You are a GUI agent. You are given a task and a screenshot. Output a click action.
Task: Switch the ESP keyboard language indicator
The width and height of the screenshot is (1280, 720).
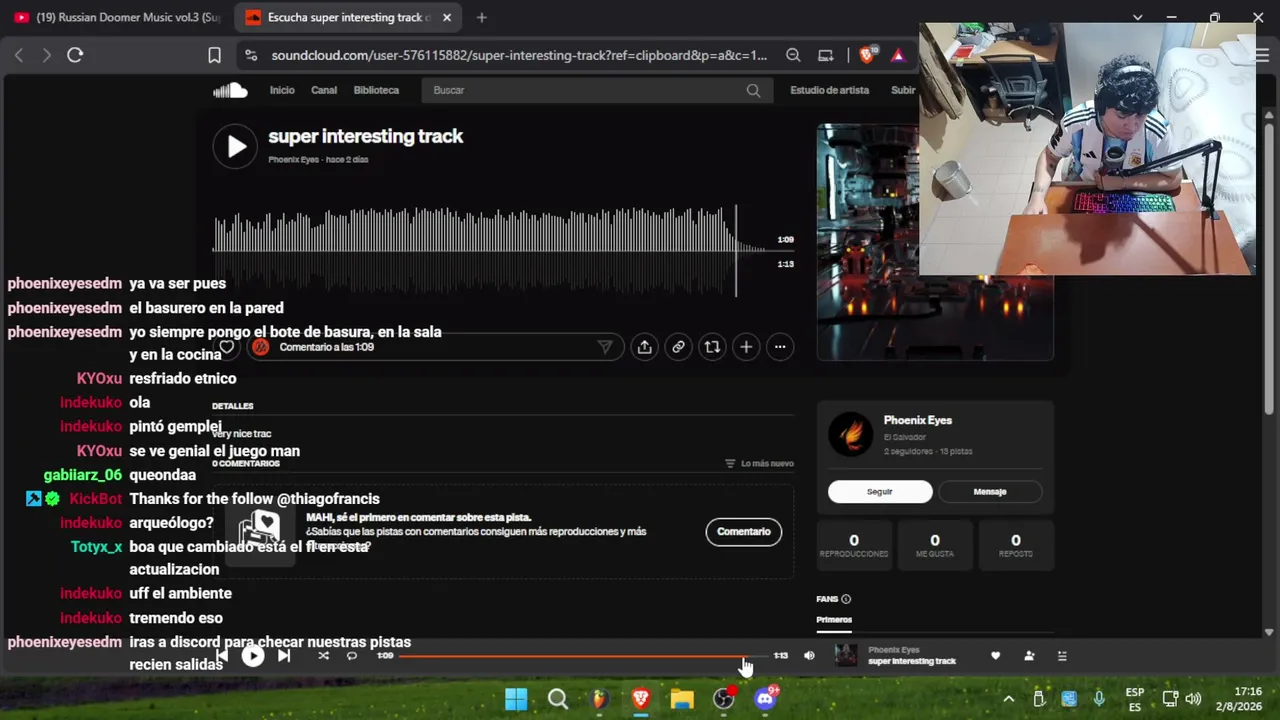point(1135,699)
